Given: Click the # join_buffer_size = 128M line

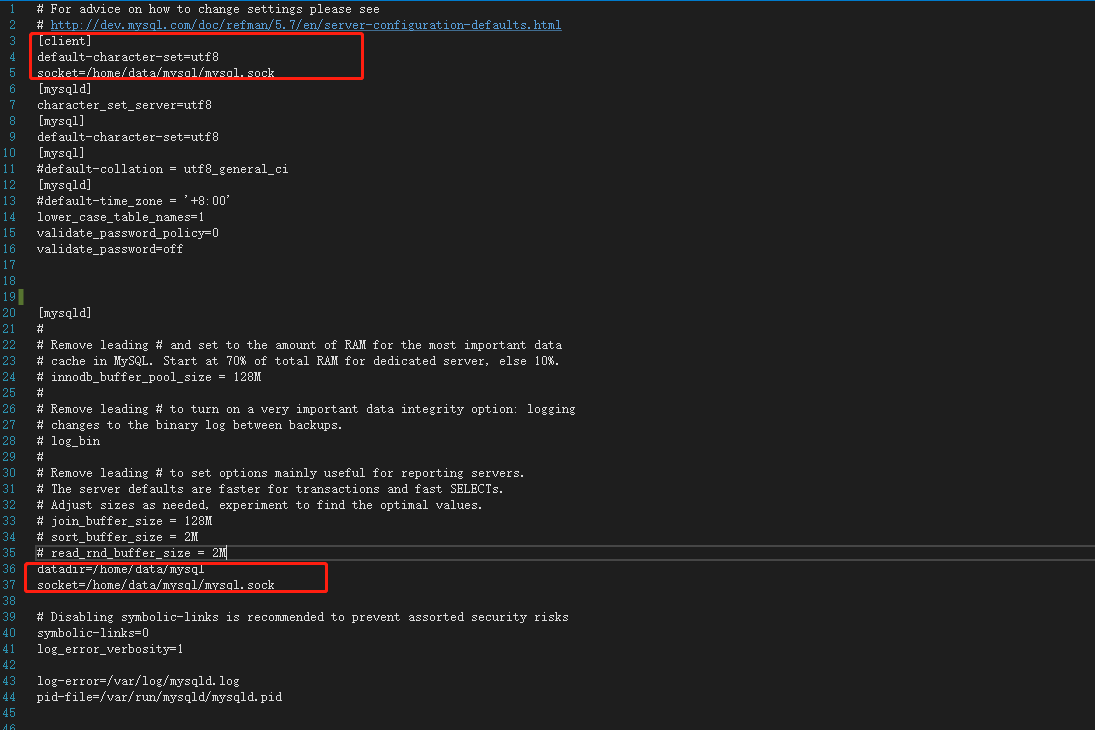Looking at the screenshot, I should (x=124, y=521).
